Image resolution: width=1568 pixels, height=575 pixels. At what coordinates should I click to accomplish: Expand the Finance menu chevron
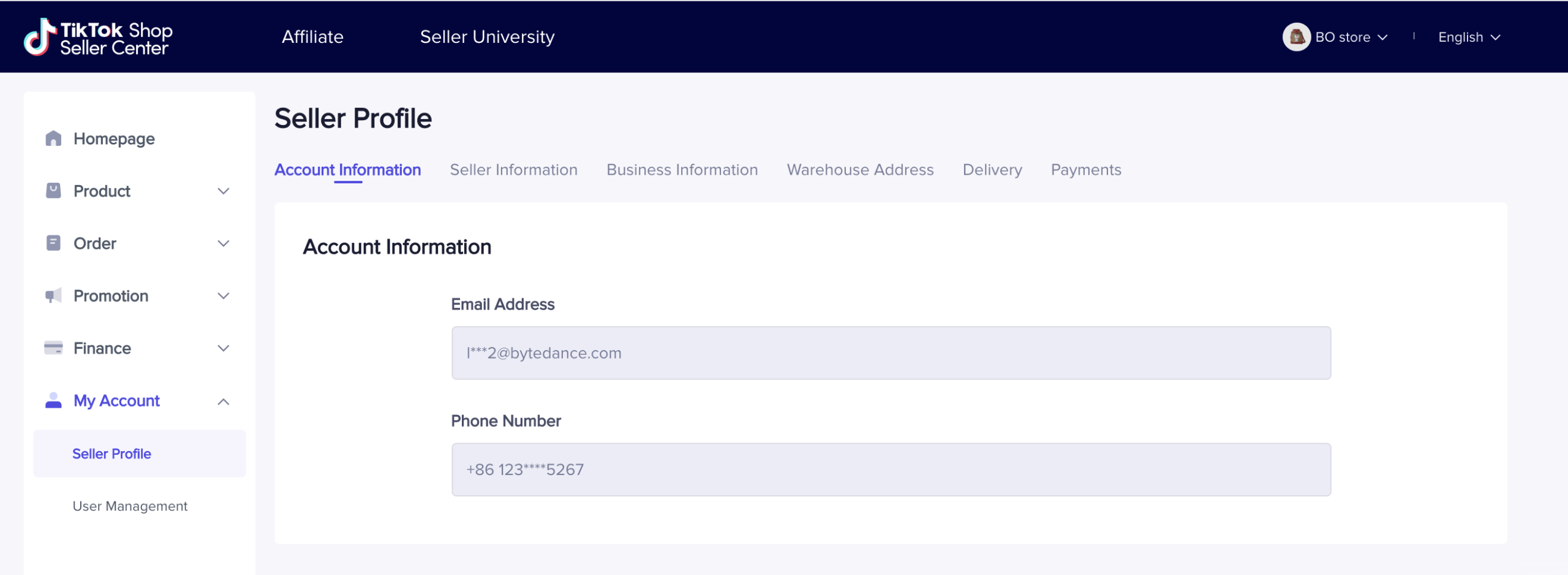pos(224,348)
